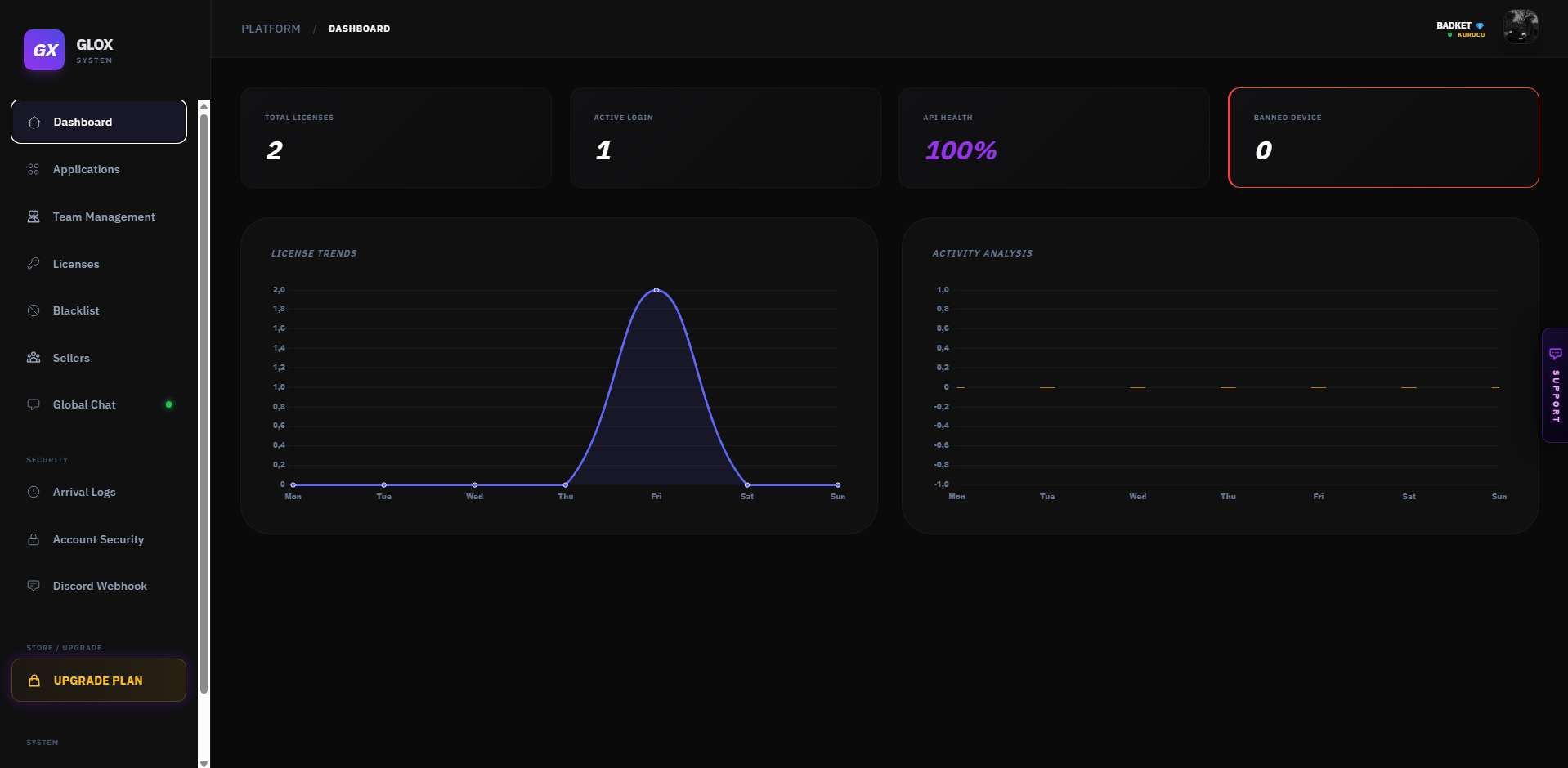This screenshot has width=1568, height=768.
Task: Select the Team Management people icon
Action: (x=34, y=217)
